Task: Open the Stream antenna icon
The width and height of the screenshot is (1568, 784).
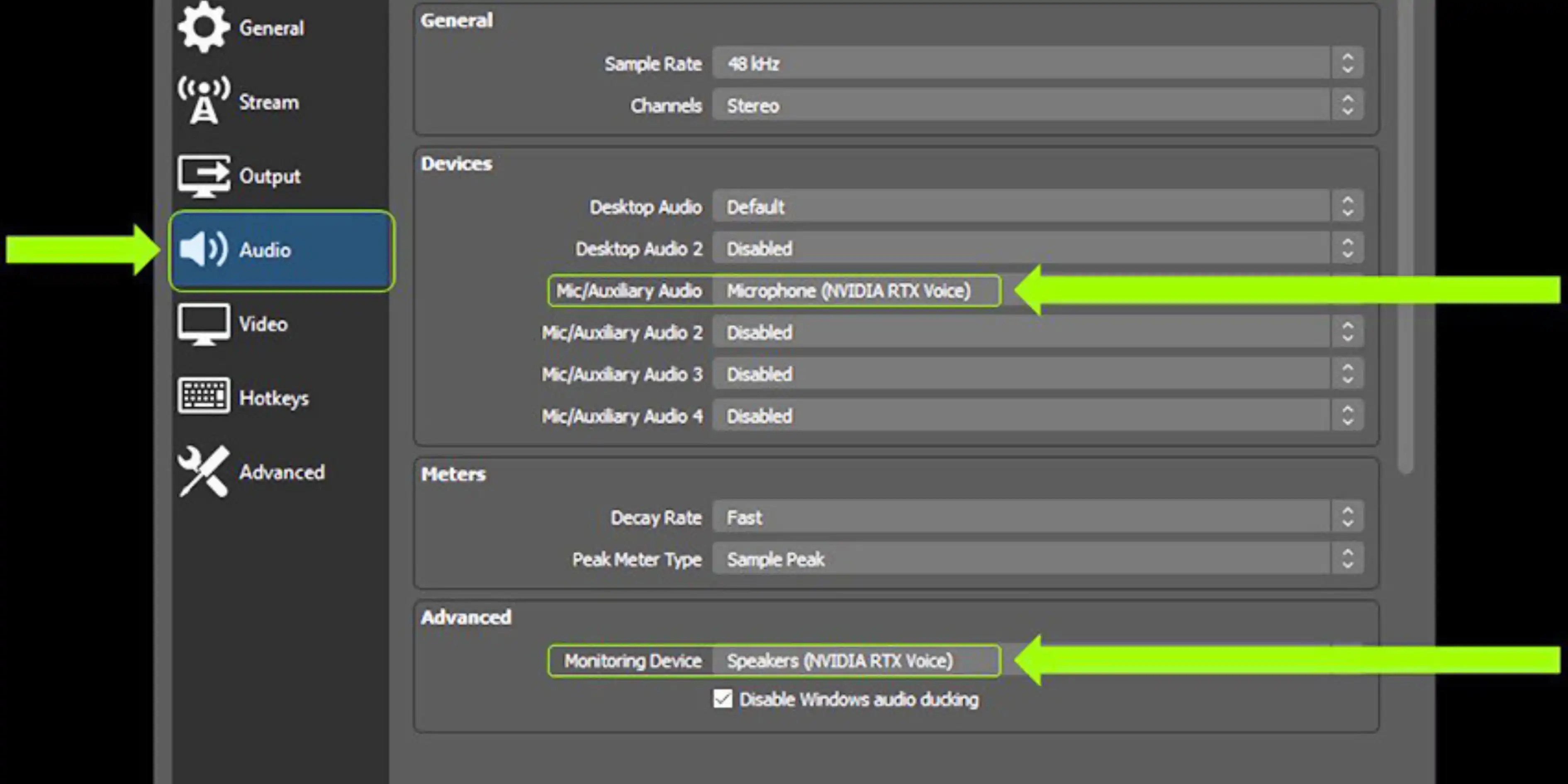Action: [x=203, y=100]
